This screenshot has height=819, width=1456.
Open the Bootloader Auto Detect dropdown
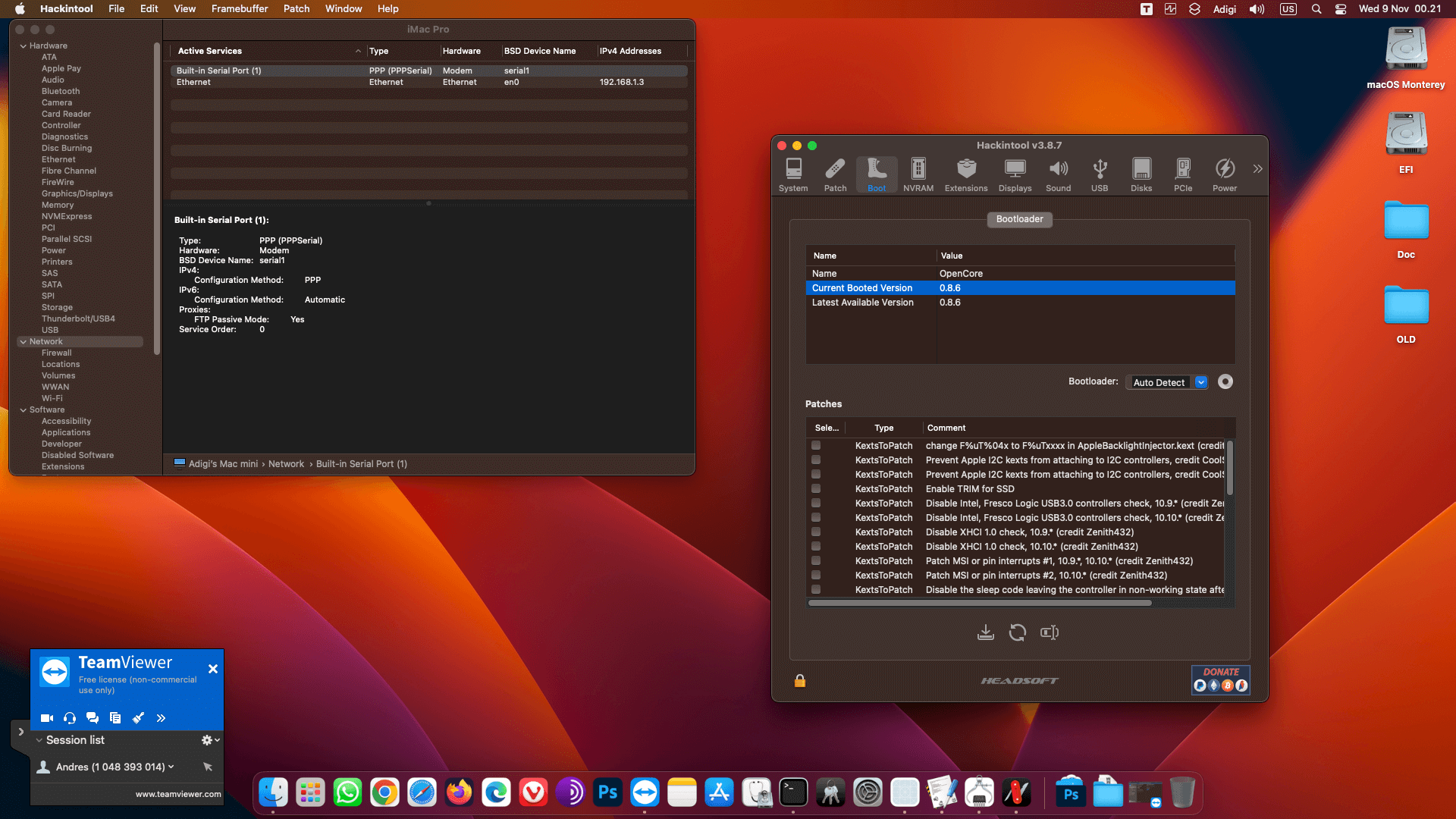tap(1201, 381)
